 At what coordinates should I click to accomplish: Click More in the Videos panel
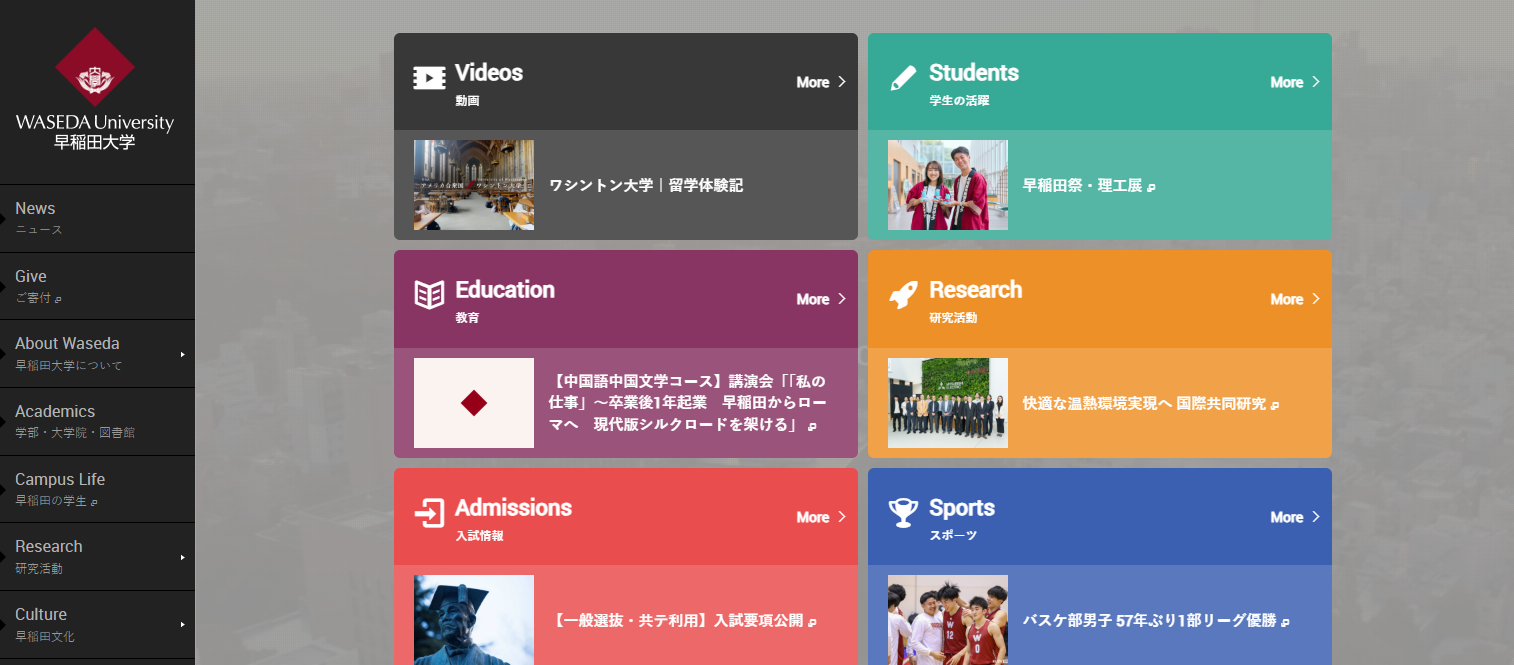(820, 82)
